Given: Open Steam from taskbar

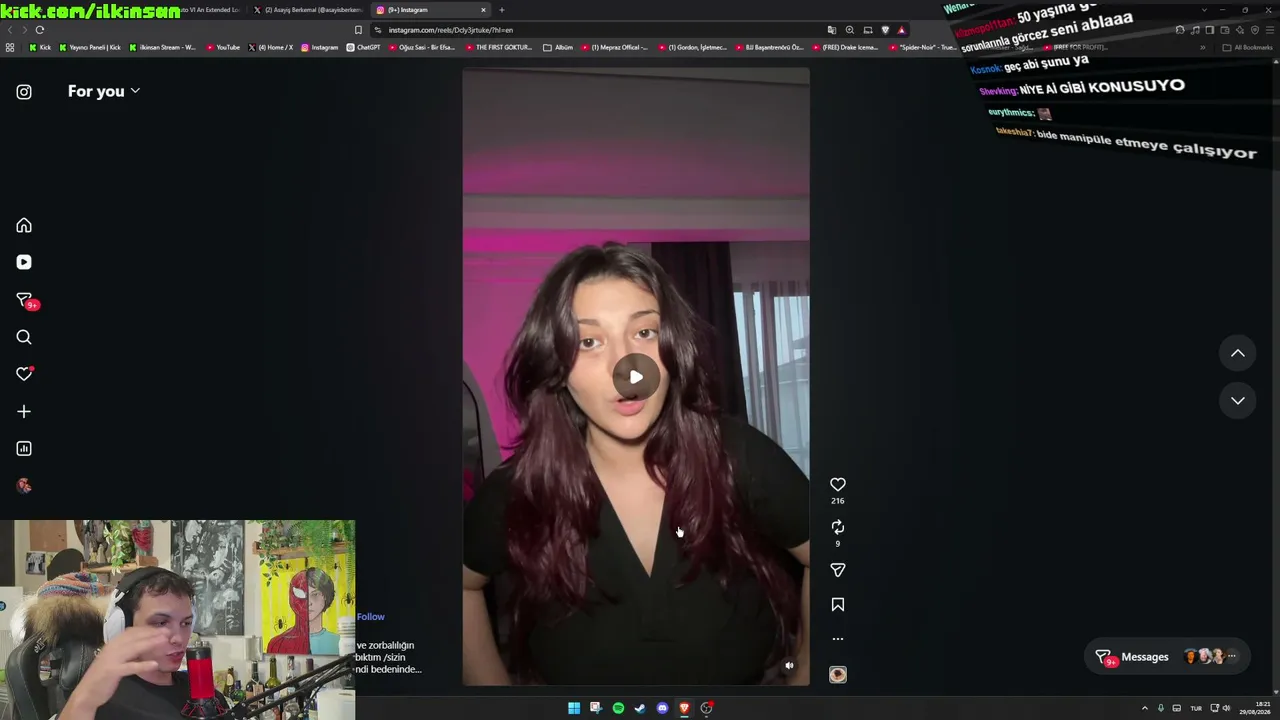Looking at the screenshot, I should tap(640, 708).
